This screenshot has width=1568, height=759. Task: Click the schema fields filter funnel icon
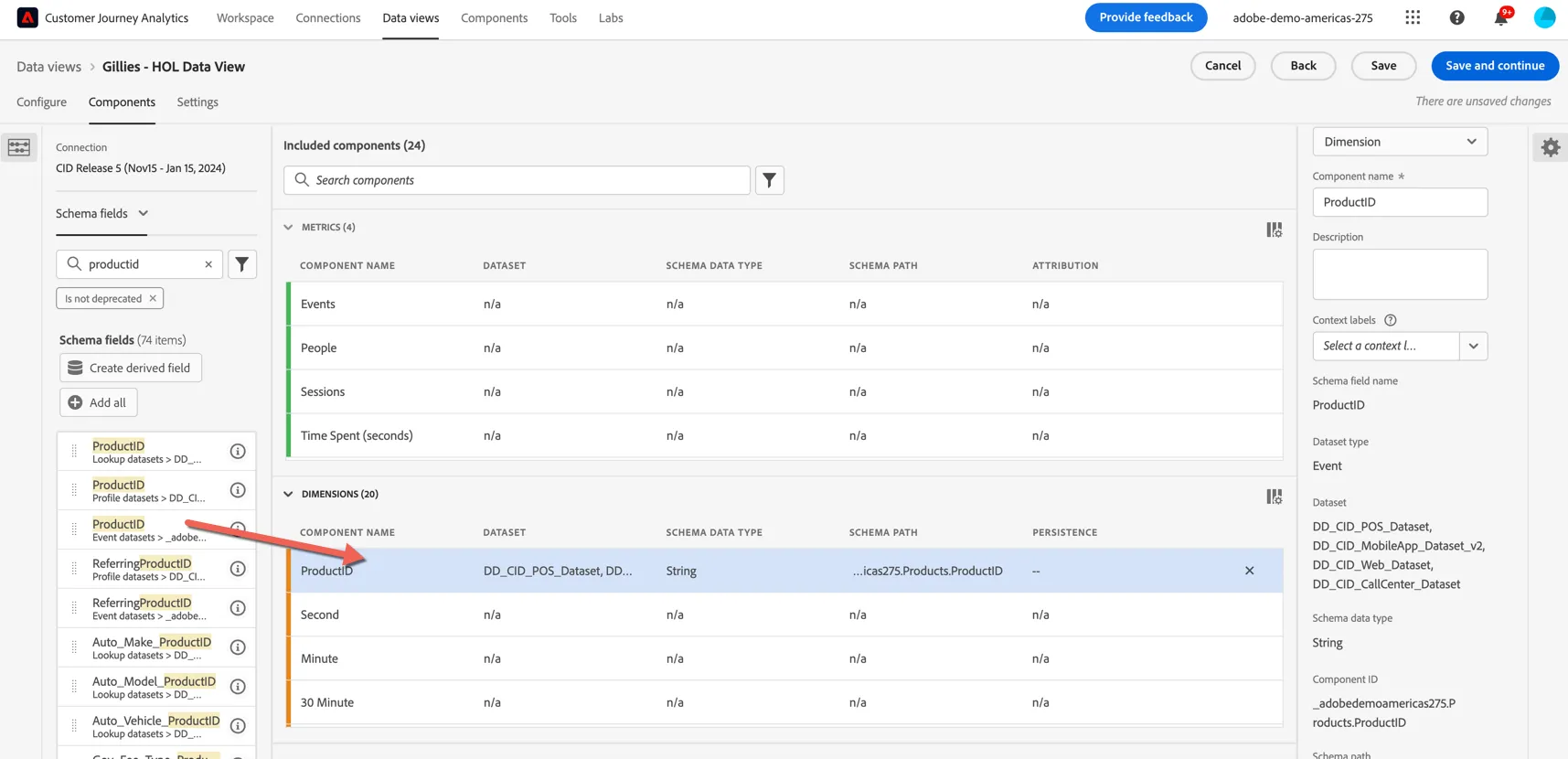242,264
